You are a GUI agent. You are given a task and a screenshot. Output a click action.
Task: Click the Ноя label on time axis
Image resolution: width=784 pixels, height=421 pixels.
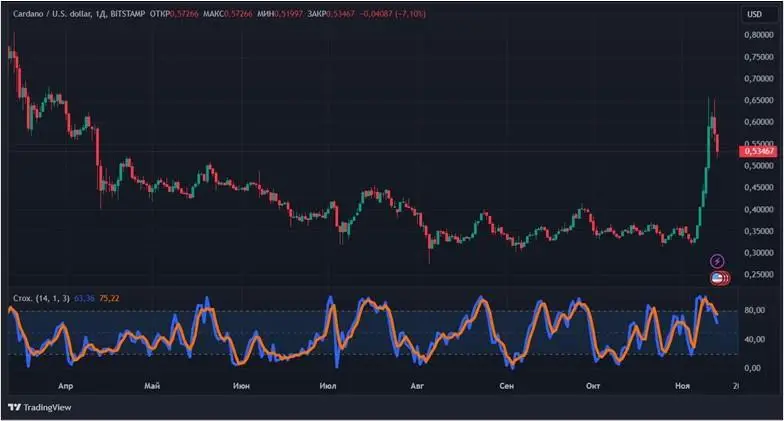point(682,385)
